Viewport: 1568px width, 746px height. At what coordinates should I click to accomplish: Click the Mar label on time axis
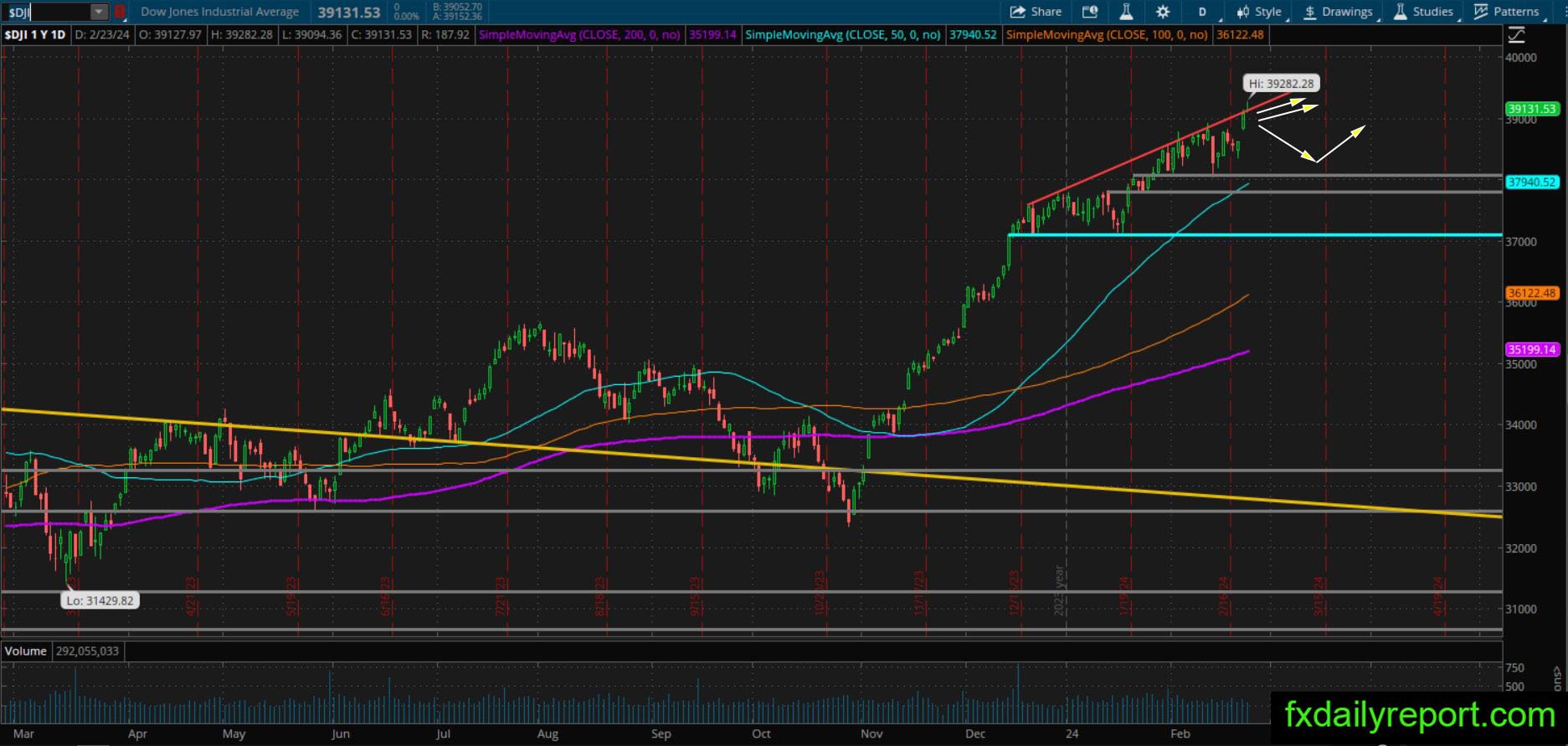click(24, 734)
